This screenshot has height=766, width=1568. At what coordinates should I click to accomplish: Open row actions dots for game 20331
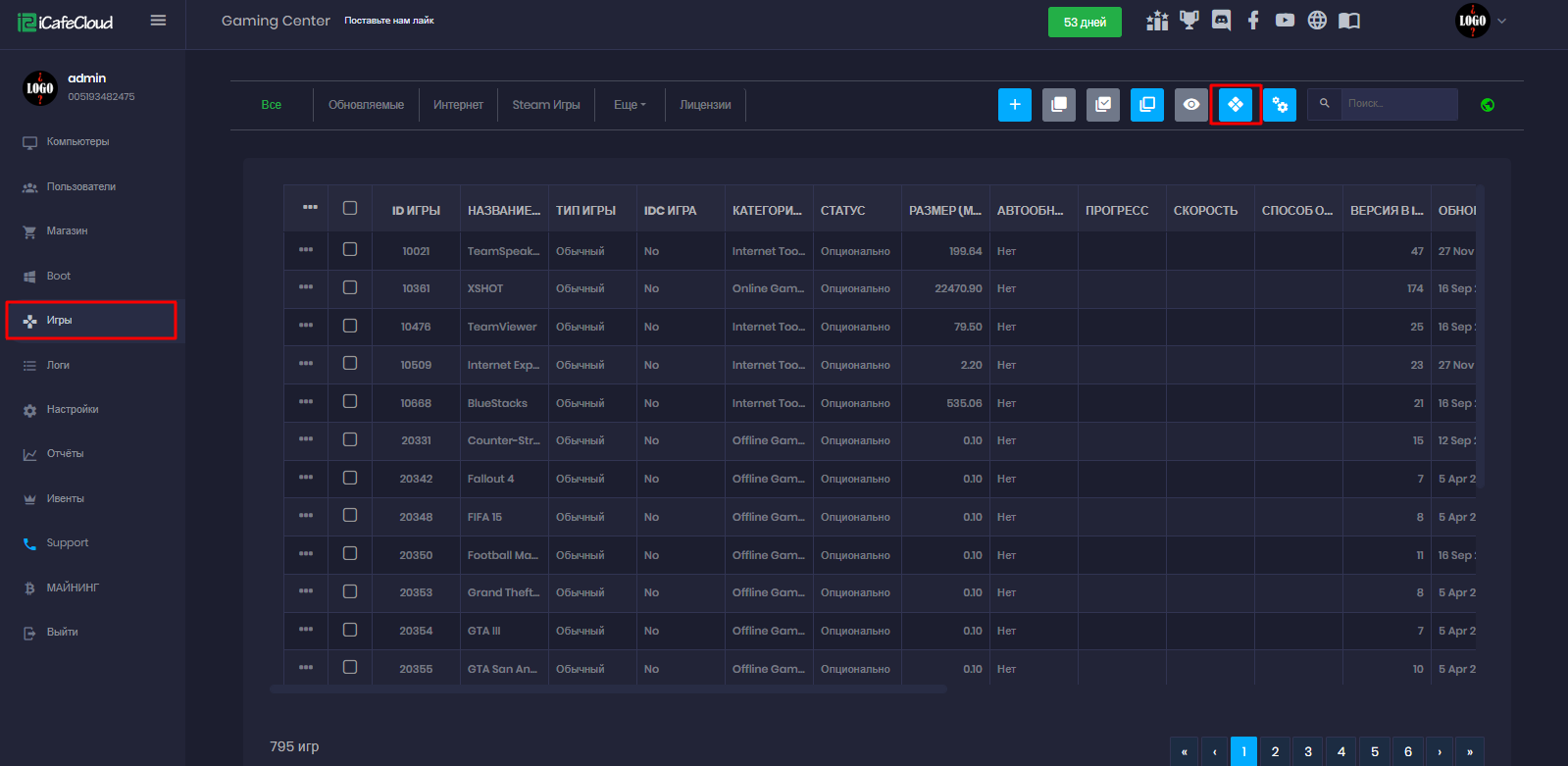pos(306,439)
